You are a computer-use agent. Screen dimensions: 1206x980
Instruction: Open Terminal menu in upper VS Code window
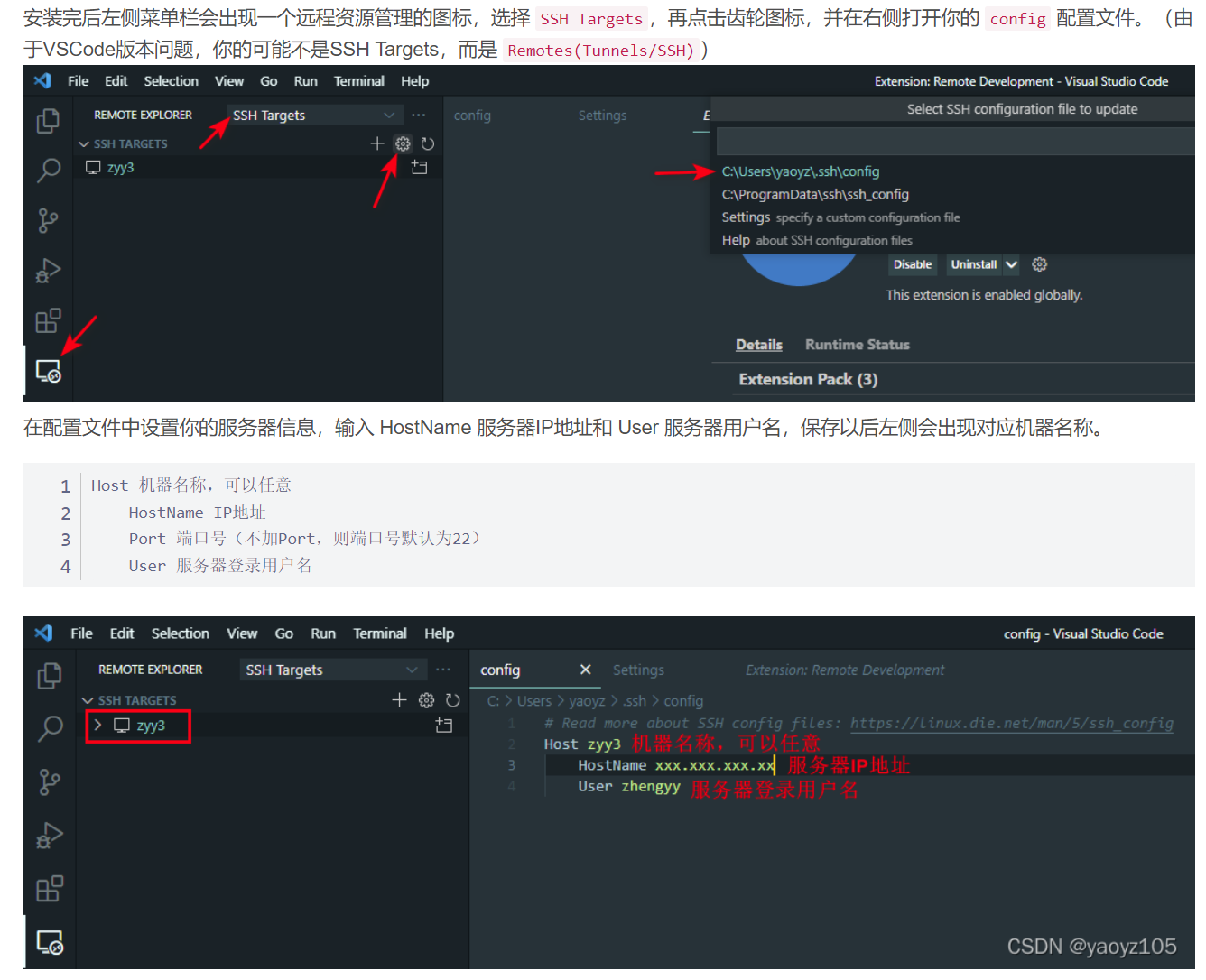359,81
